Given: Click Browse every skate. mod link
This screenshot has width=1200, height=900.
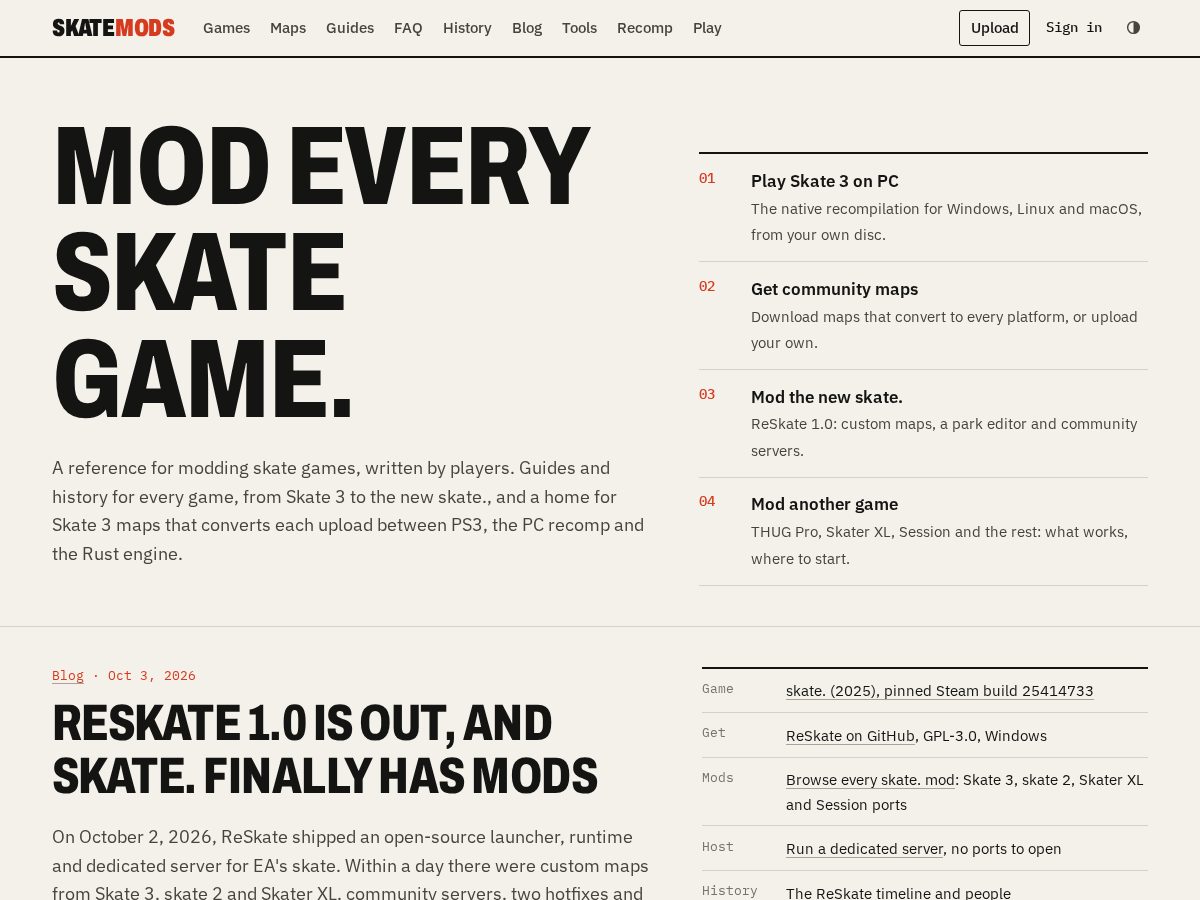Looking at the screenshot, I should coord(870,780).
